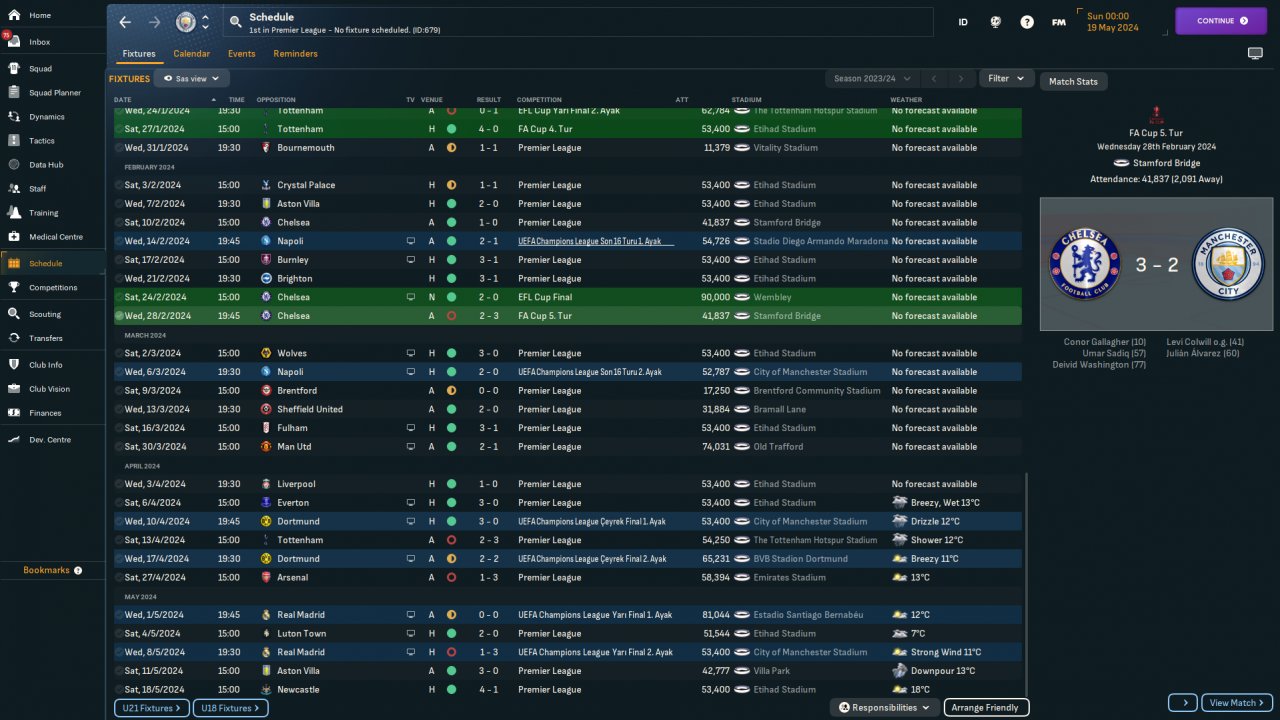The height and width of the screenshot is (720, 1280).
Task: Click the Liverpool badge on 3/4/2024
Action: pos(266,484)
